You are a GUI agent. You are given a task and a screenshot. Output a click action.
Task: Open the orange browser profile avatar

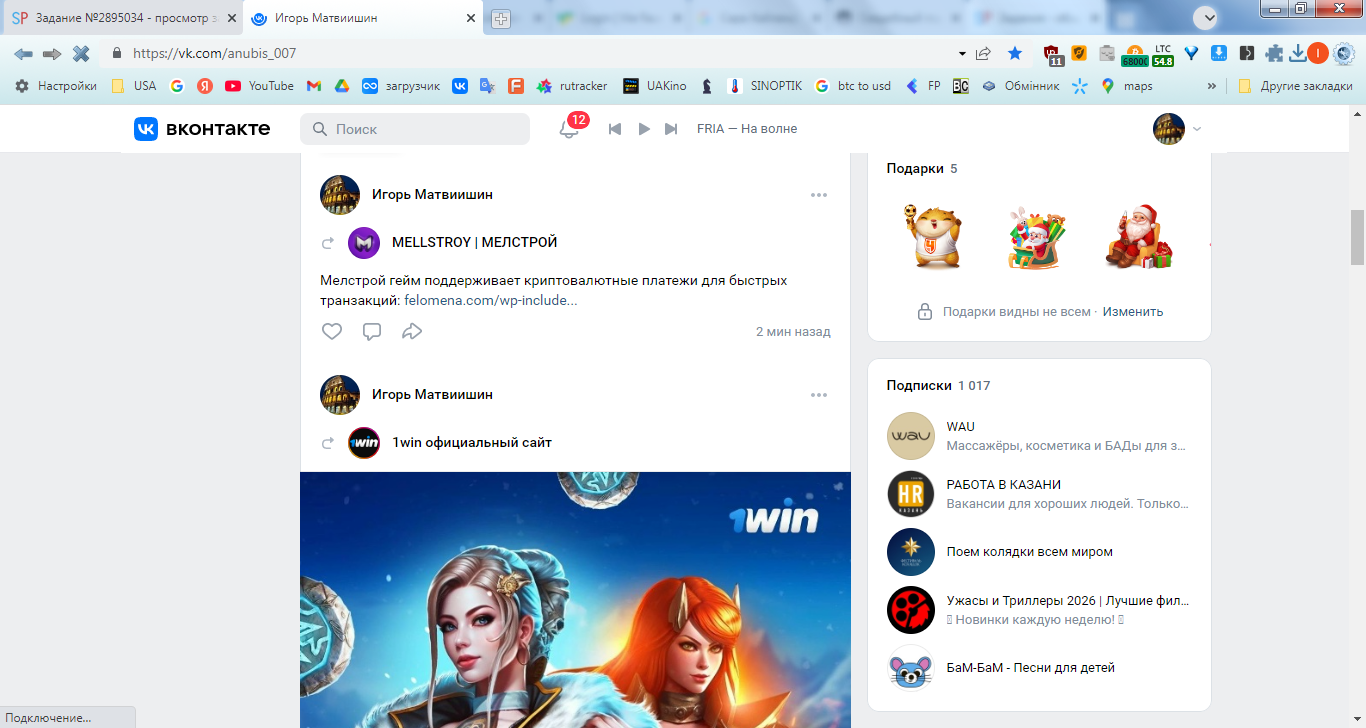(1318, 53)
